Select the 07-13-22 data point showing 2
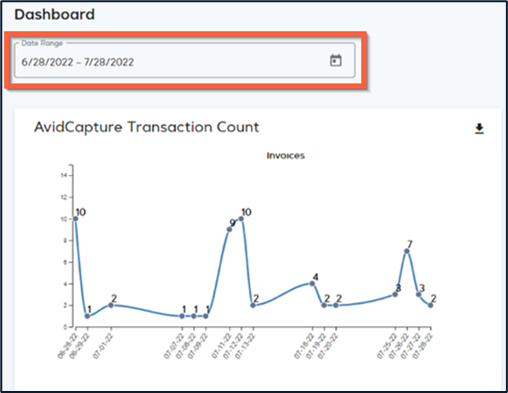 tap(253, 305)
